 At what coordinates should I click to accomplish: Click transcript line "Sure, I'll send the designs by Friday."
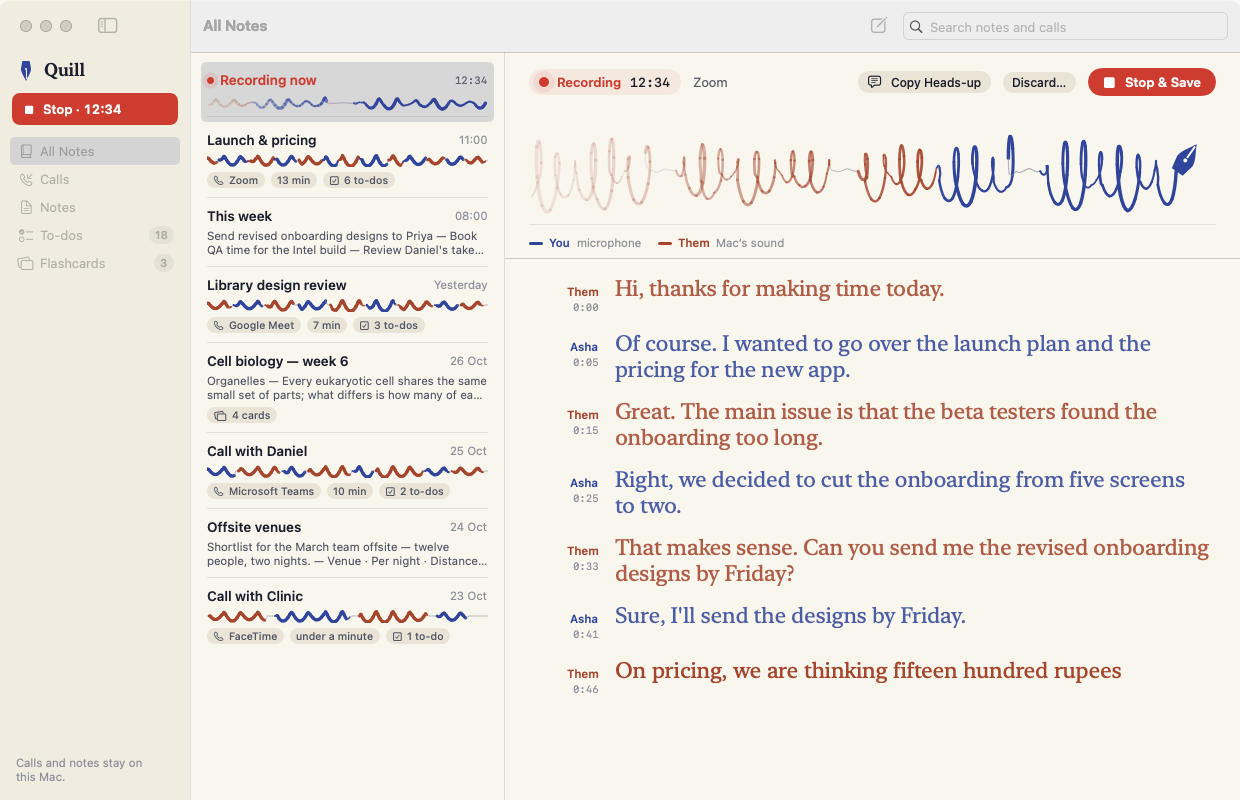coord(790,616)
